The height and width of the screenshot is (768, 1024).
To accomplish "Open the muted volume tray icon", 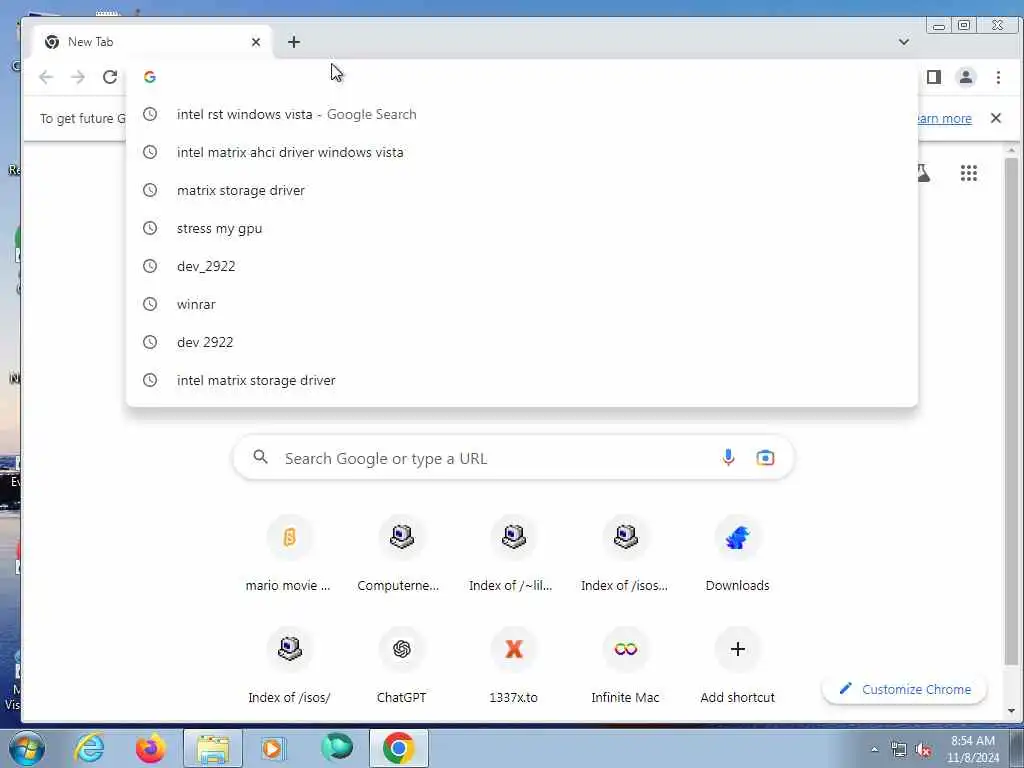I will (923, 750).
